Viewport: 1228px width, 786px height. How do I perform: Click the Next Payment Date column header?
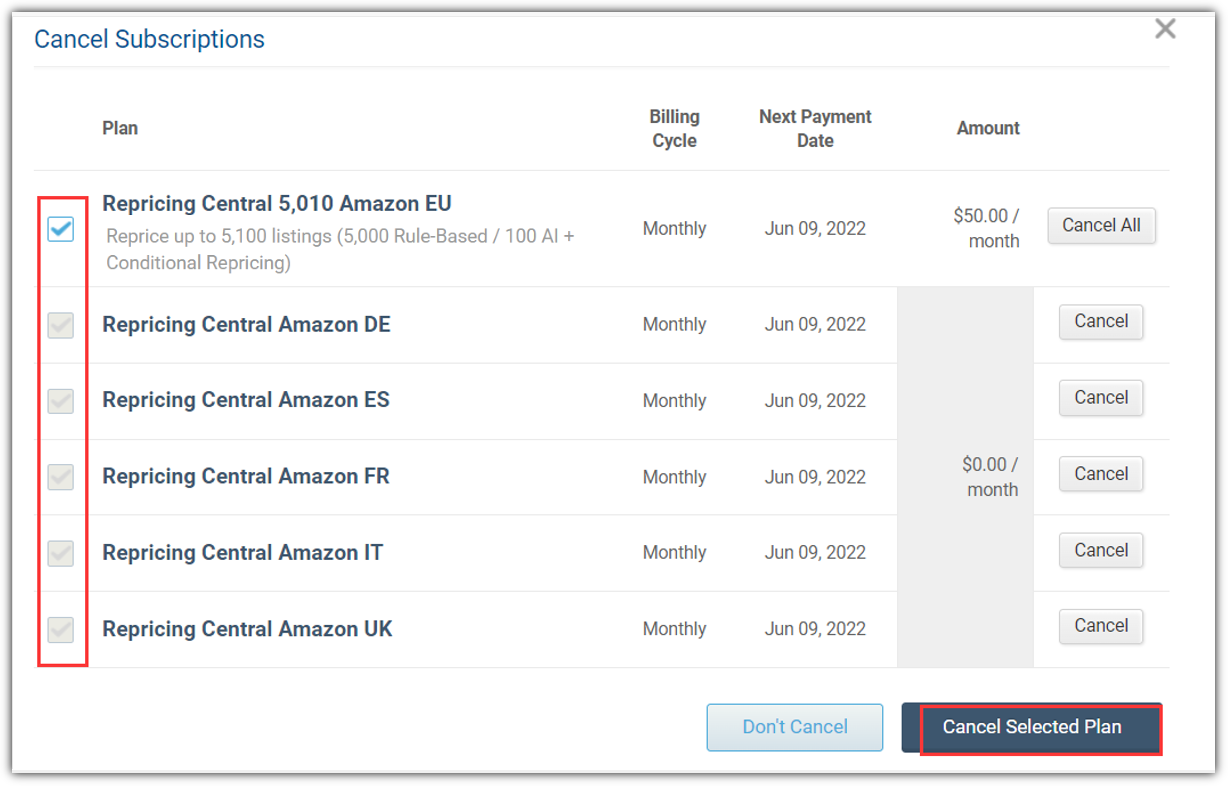815,129
